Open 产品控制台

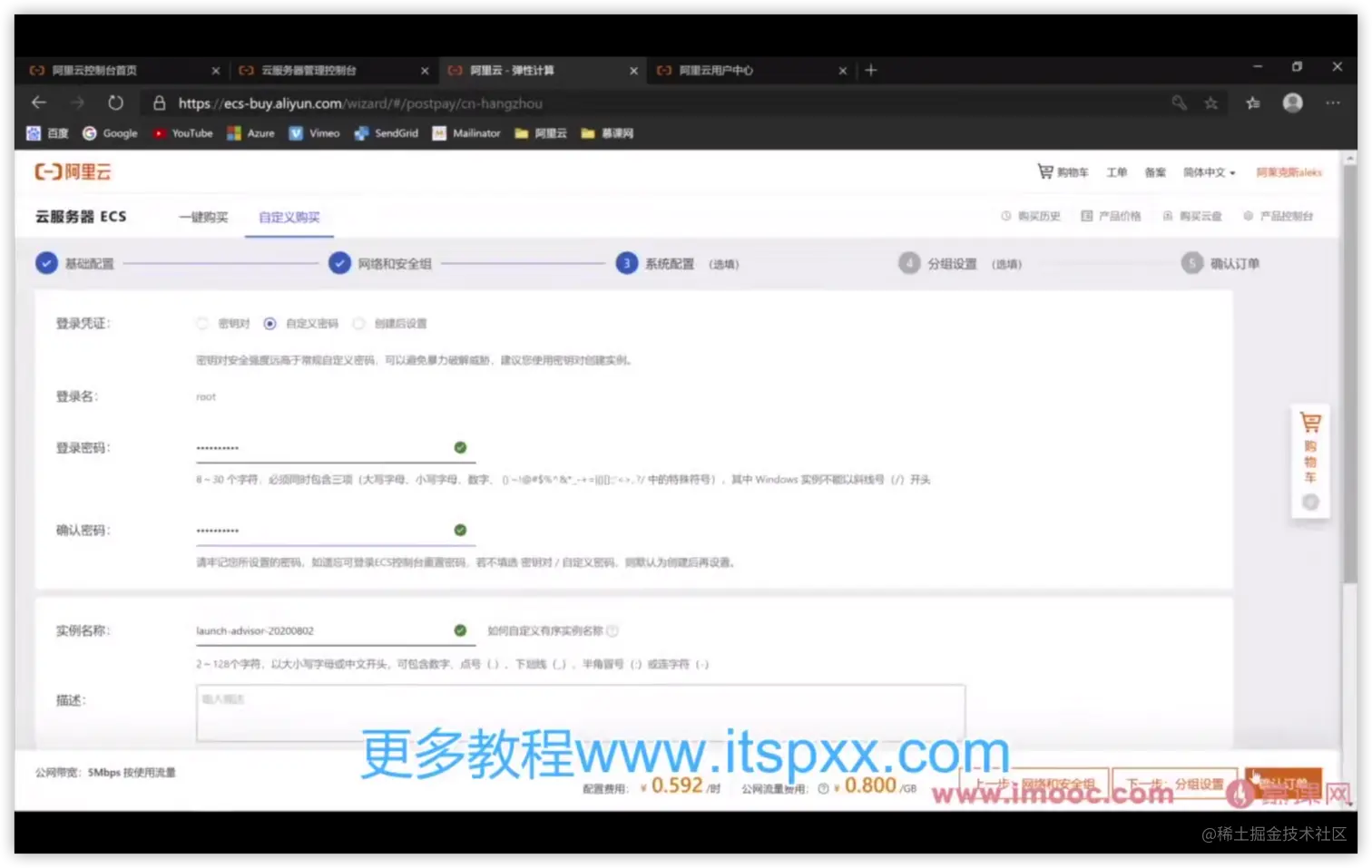pyautogui.click(x=1279, y=216)
